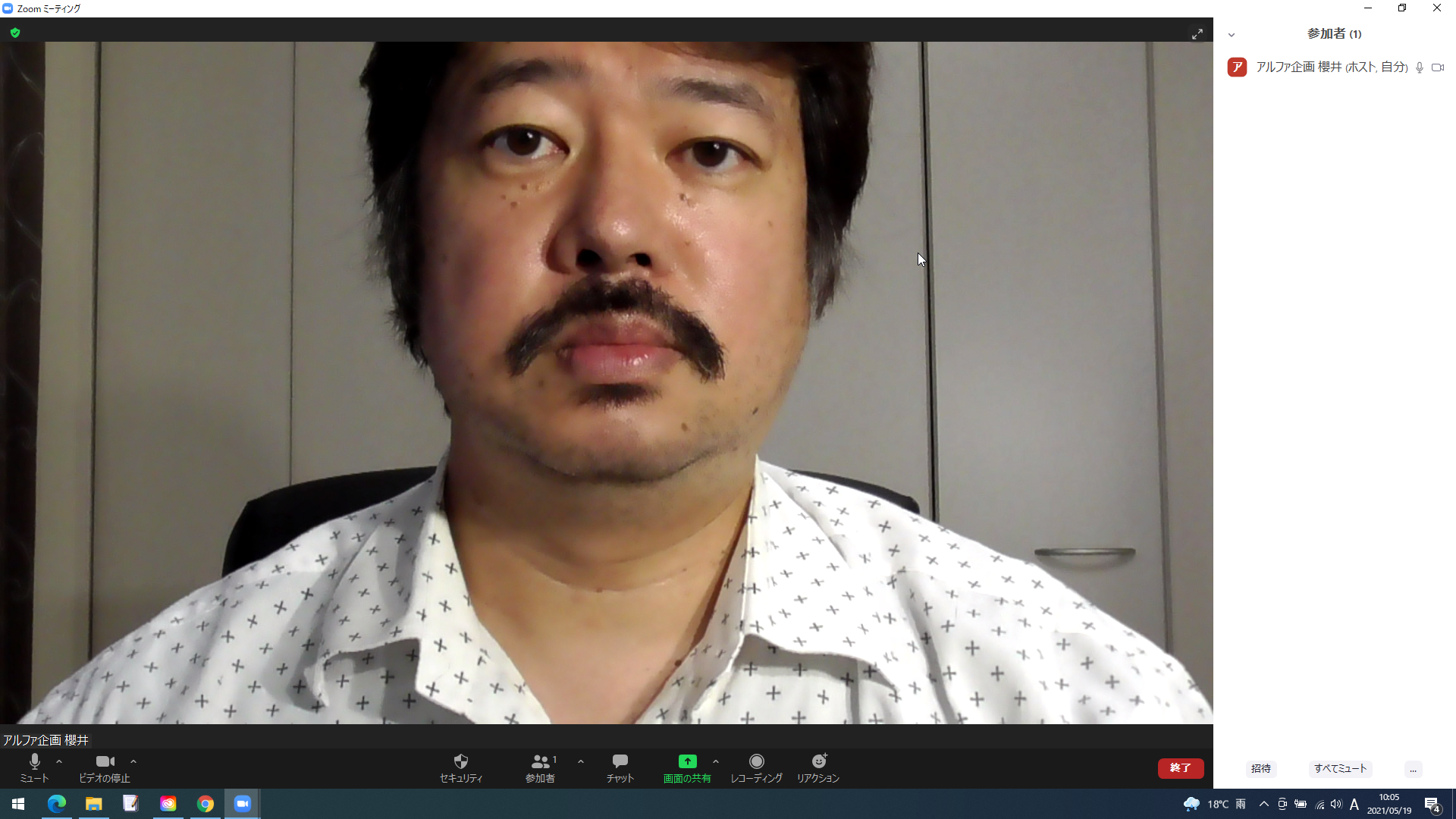Open the セキュリティ shield menu
1456x819 pixels.
click(461, 768)
